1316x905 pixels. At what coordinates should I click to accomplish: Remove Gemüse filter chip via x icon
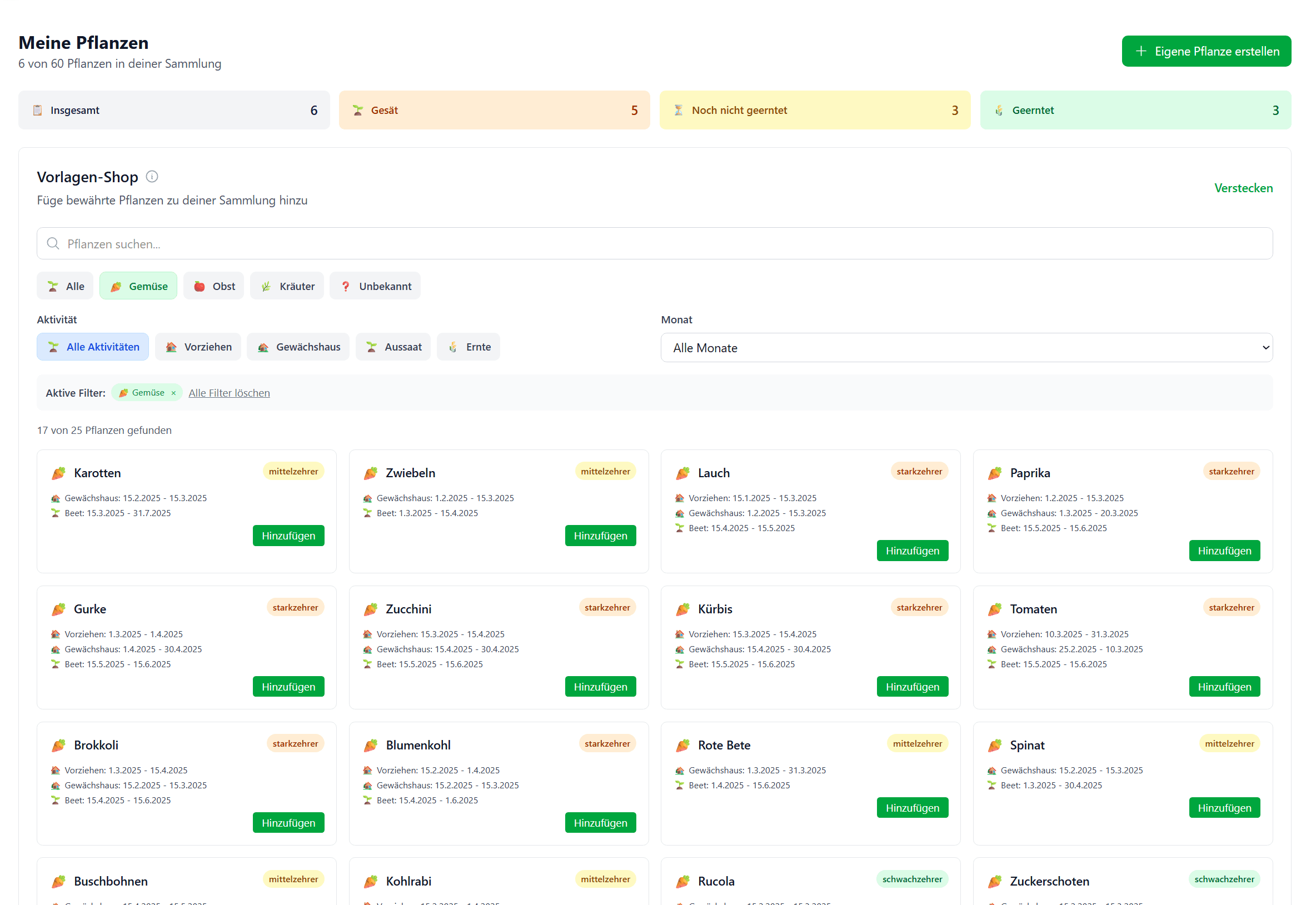pos(173,393)
